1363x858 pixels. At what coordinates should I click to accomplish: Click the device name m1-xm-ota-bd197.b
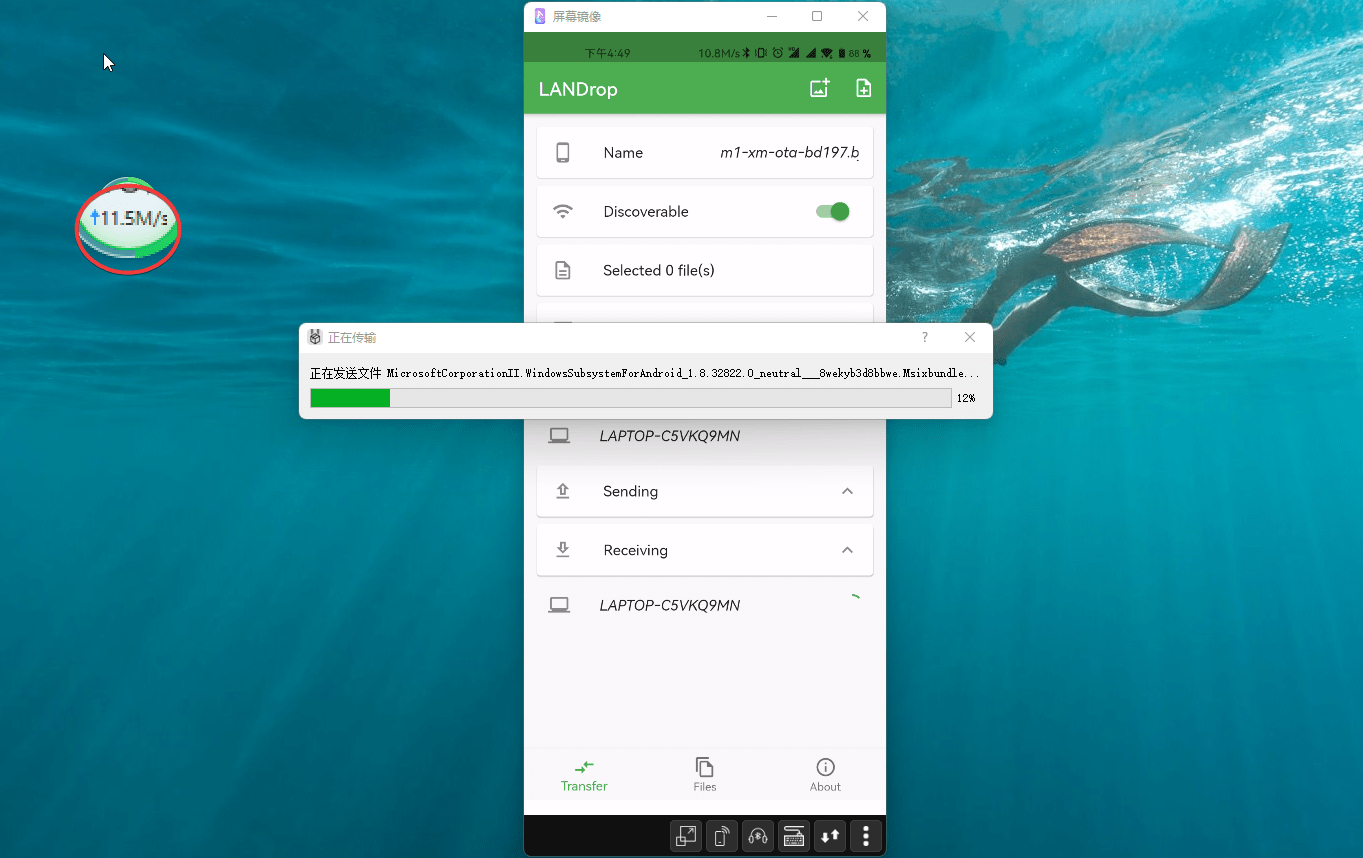(x=789, y=153)
